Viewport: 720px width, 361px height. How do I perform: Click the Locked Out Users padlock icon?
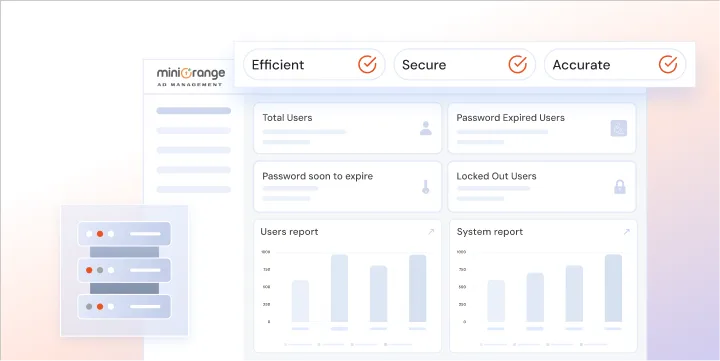(620, 186)
